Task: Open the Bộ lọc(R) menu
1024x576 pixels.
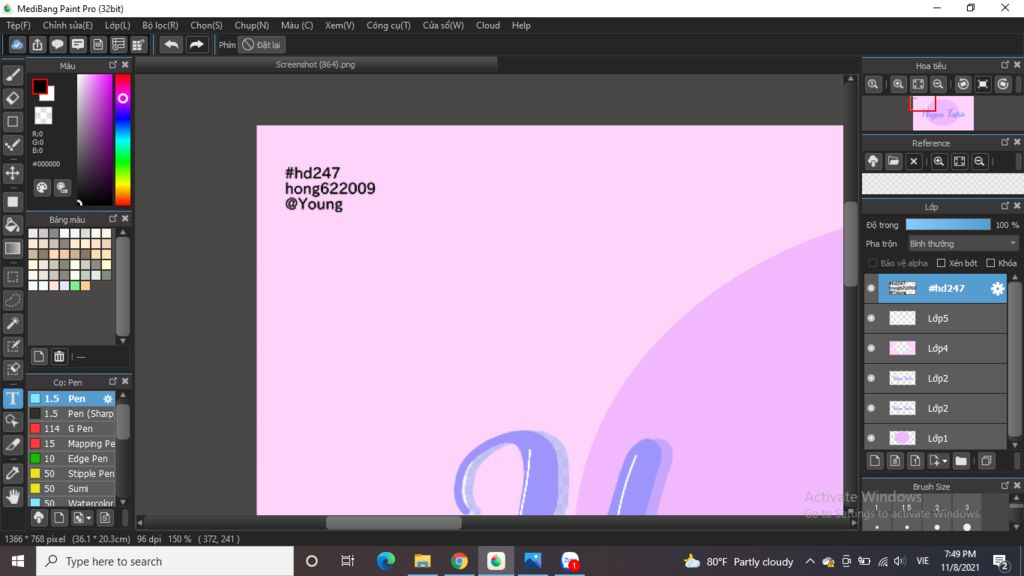Action: [x=160, y=25]
